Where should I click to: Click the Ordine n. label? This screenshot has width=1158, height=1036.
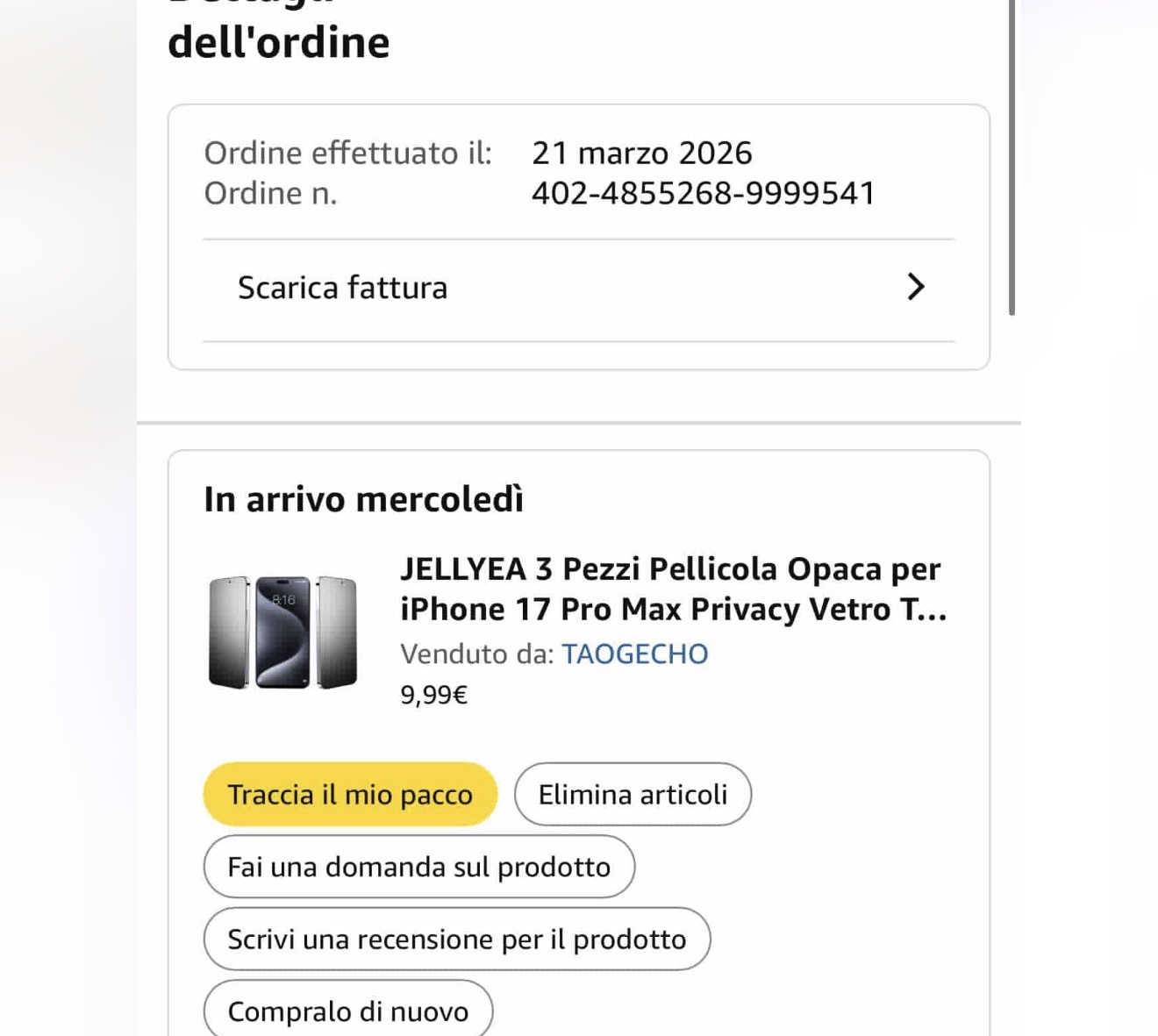(270, 193)
